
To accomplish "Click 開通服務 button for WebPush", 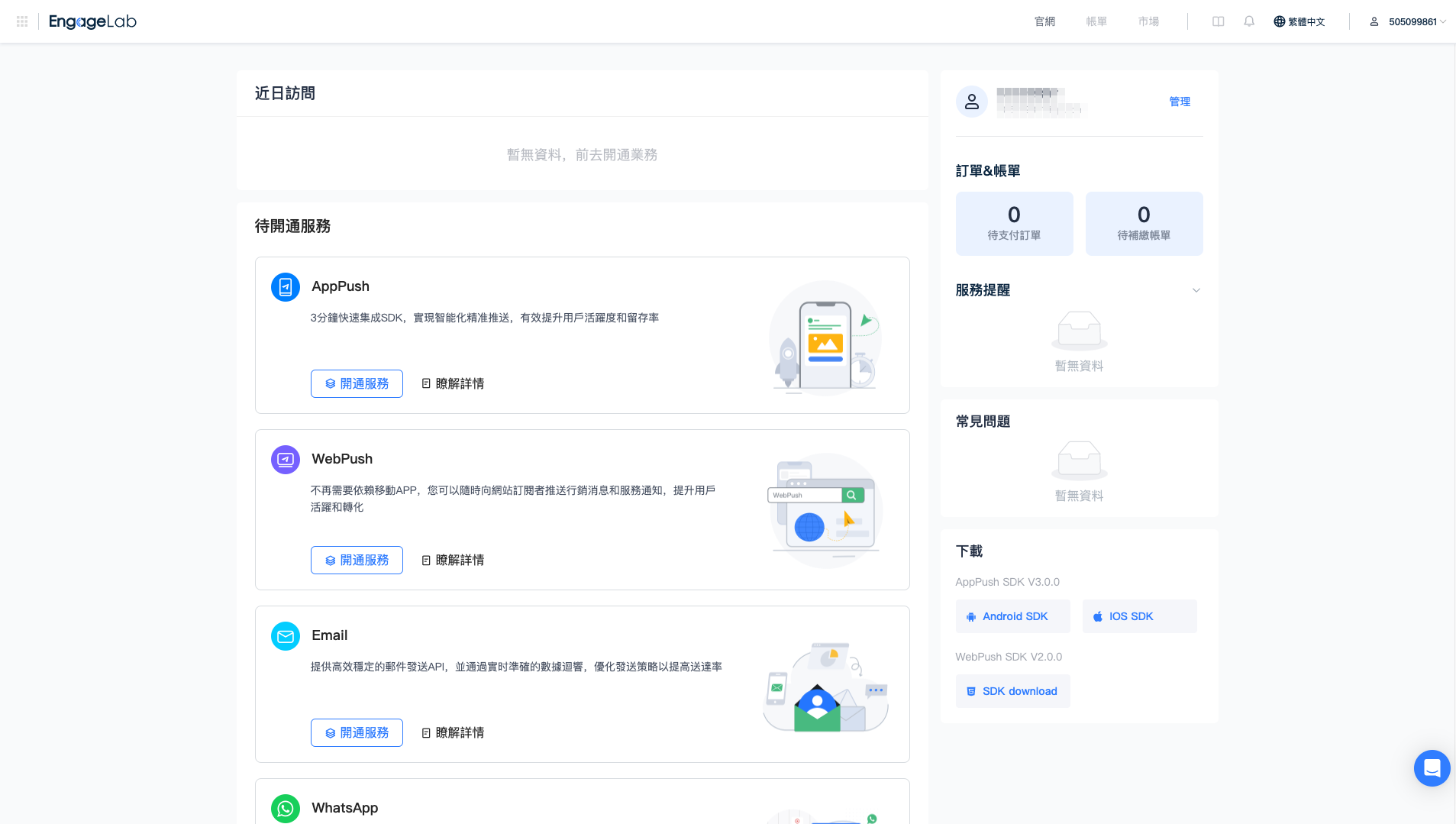I will (x=357, y=560).
